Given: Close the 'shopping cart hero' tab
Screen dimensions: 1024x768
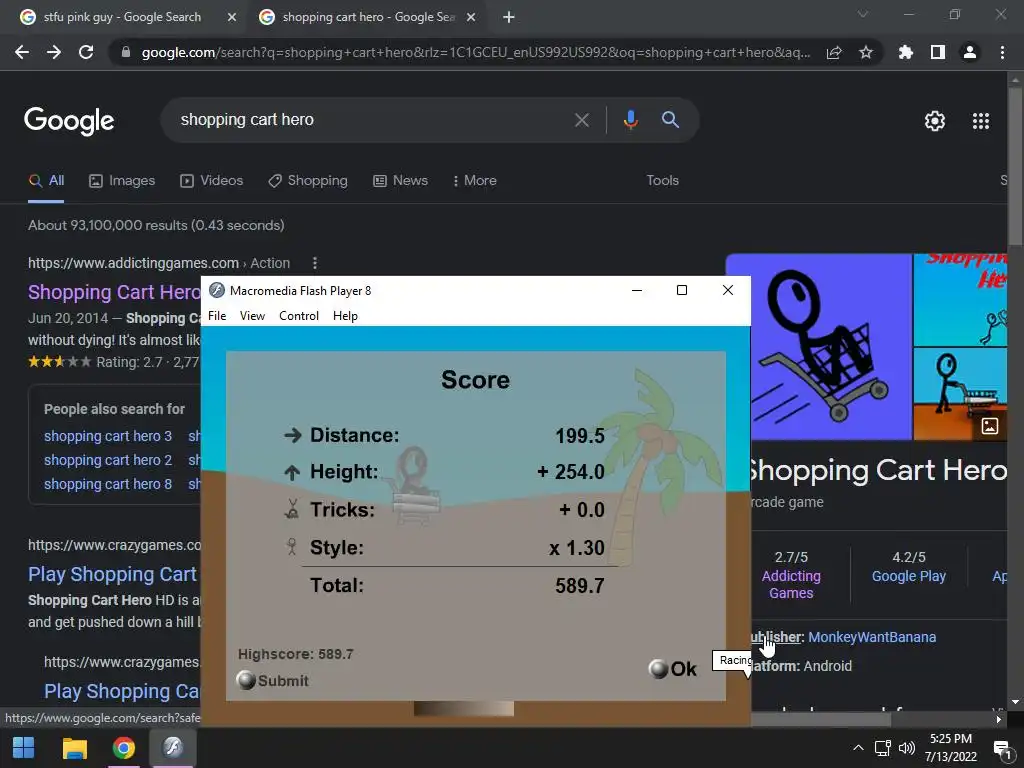Looking at the screenshot, I should coord(471,18).
